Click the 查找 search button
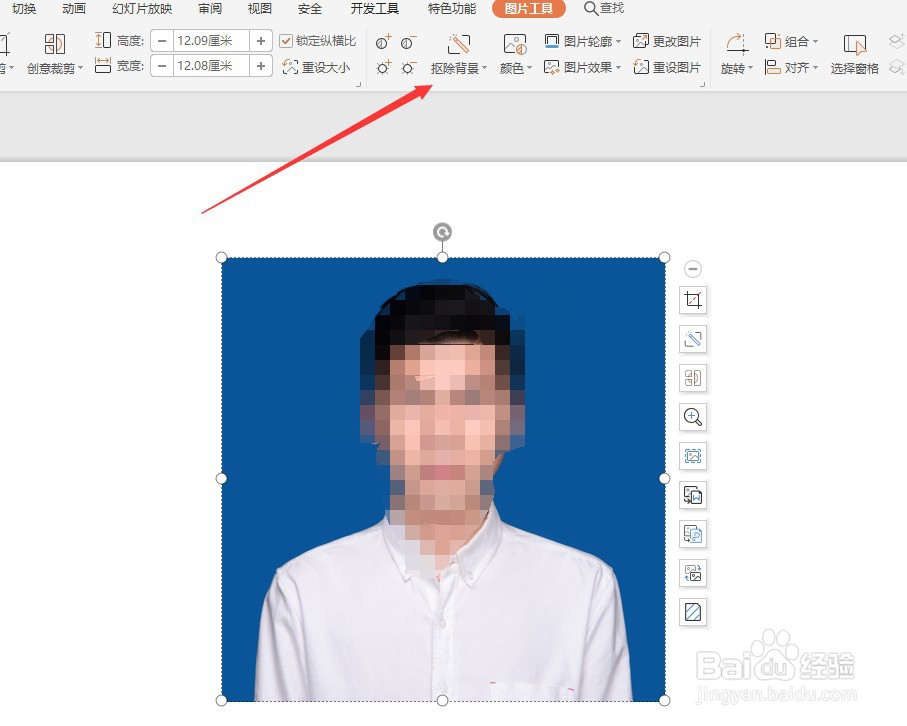Image resolution: width=907 pixels, height=726 pixels. coord(604,9)
